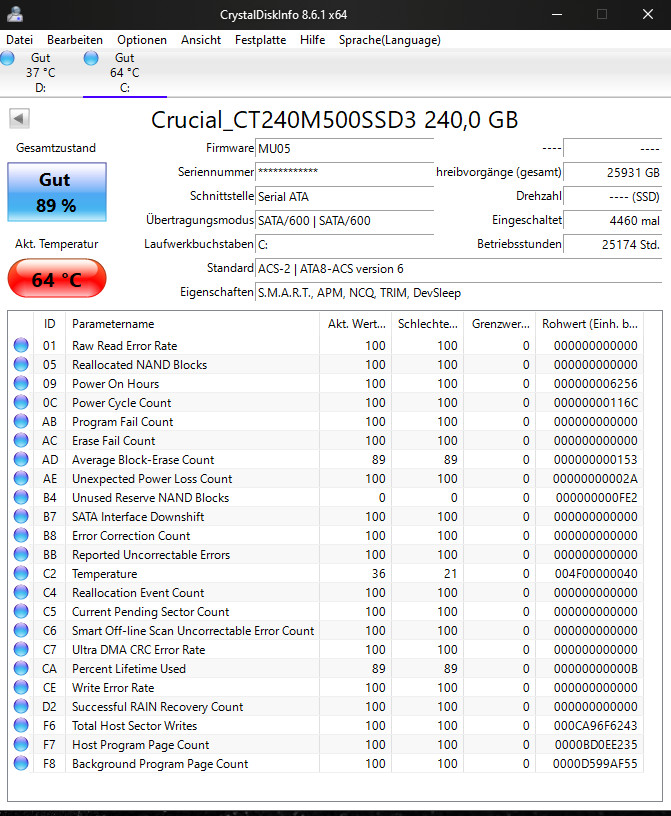The width and height of the screenshot is (671, 816).
Task: Click status orb for Background Program Page Count
Action: [21, 763]
